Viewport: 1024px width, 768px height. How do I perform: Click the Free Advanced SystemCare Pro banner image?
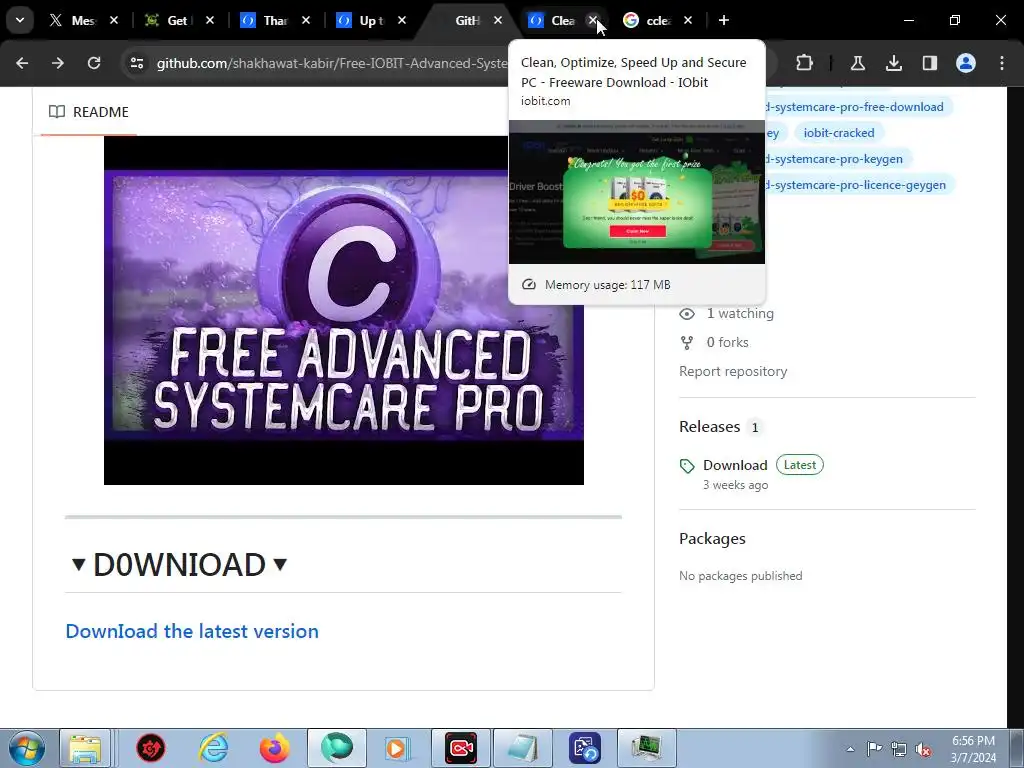pos(344,310)
